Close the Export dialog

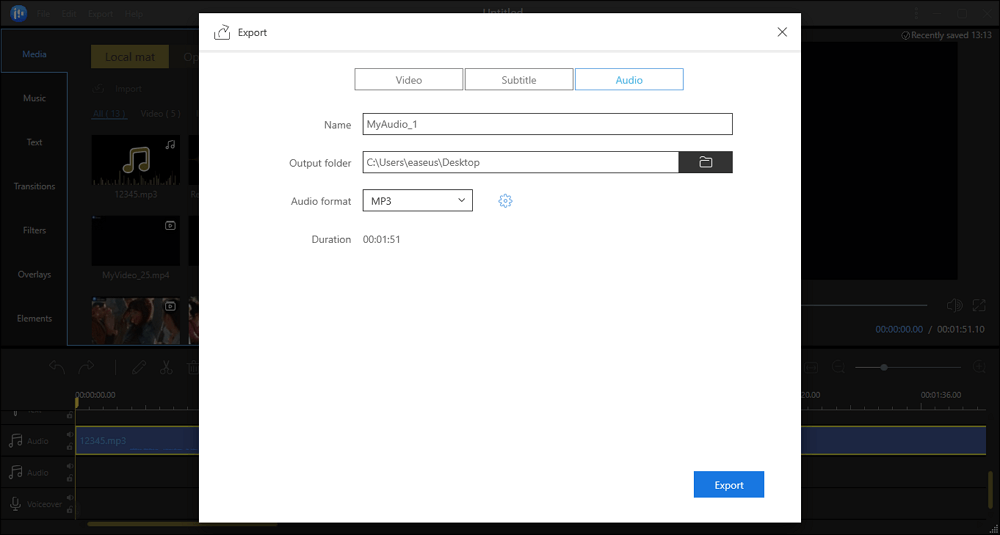coord(782,32)
